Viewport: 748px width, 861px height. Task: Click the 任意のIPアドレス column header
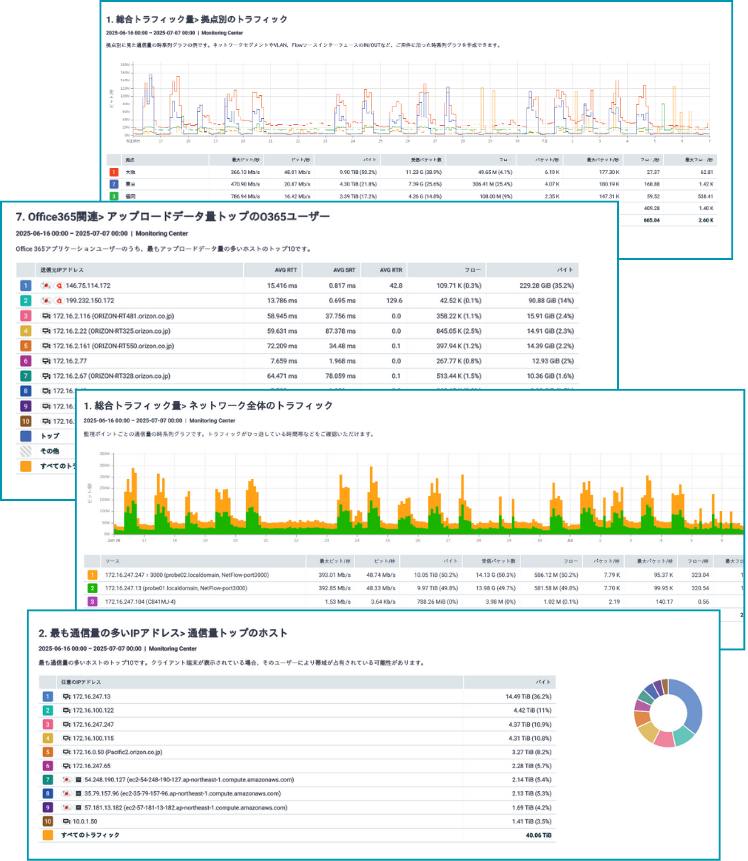pyautogui.click(x=259, y=682)
